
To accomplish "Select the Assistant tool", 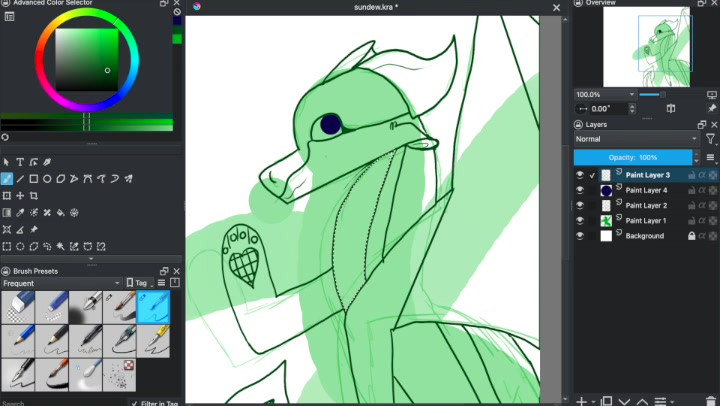I will 6,230.
